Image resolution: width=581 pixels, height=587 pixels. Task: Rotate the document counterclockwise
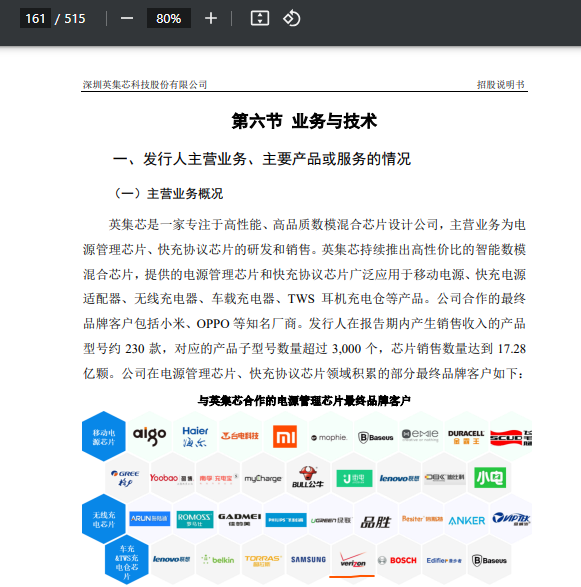tap(292, 18)
